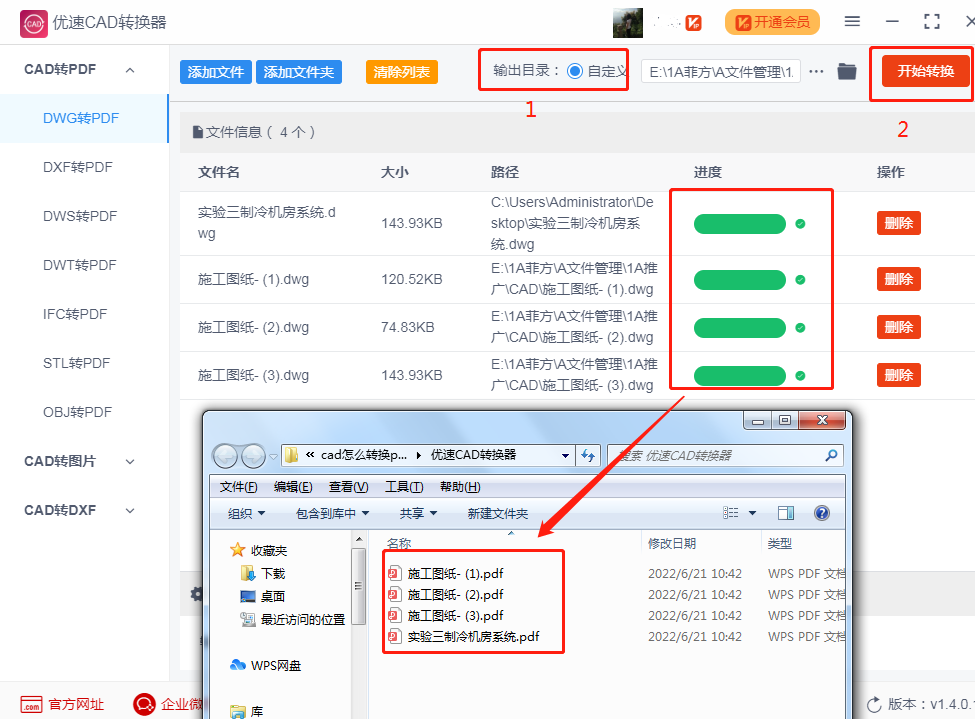Click green check icon for 施工图纸- (3).dwg
The height and width of the screenshot is (719, 975).
pos(800,376)
